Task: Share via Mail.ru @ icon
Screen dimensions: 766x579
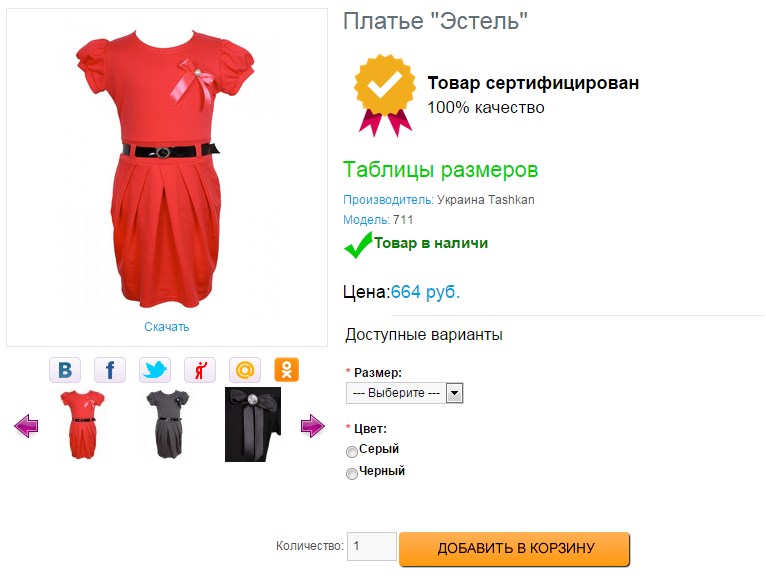Action: [x=245, y=370]
